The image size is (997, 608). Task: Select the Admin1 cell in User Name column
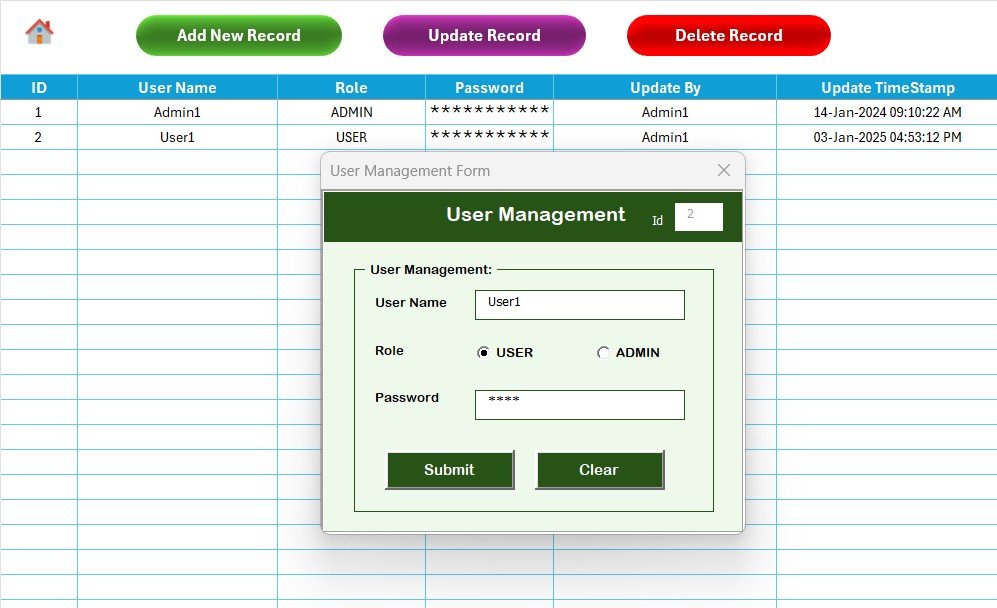point(177,113)
